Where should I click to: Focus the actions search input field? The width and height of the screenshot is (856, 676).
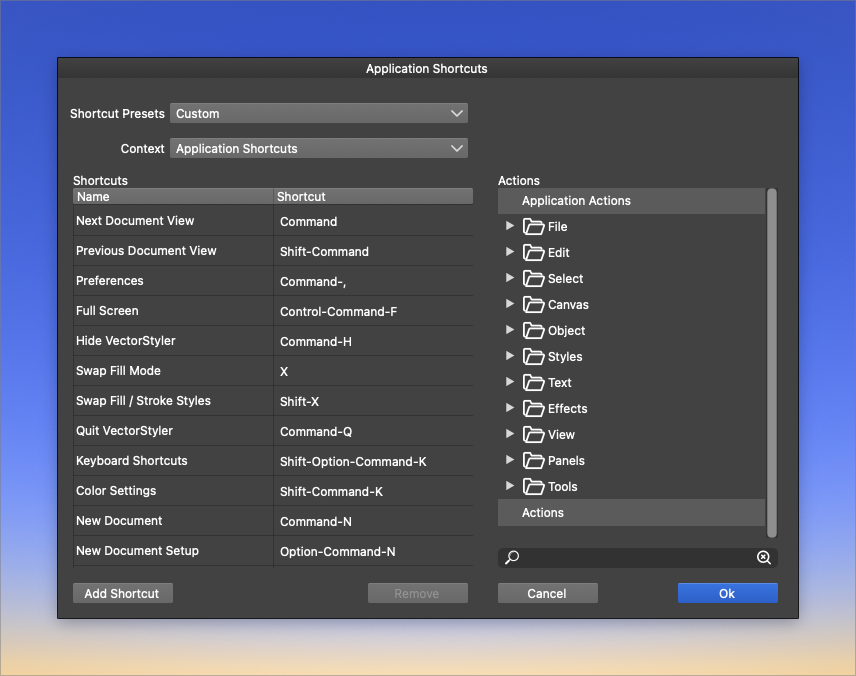637,558
